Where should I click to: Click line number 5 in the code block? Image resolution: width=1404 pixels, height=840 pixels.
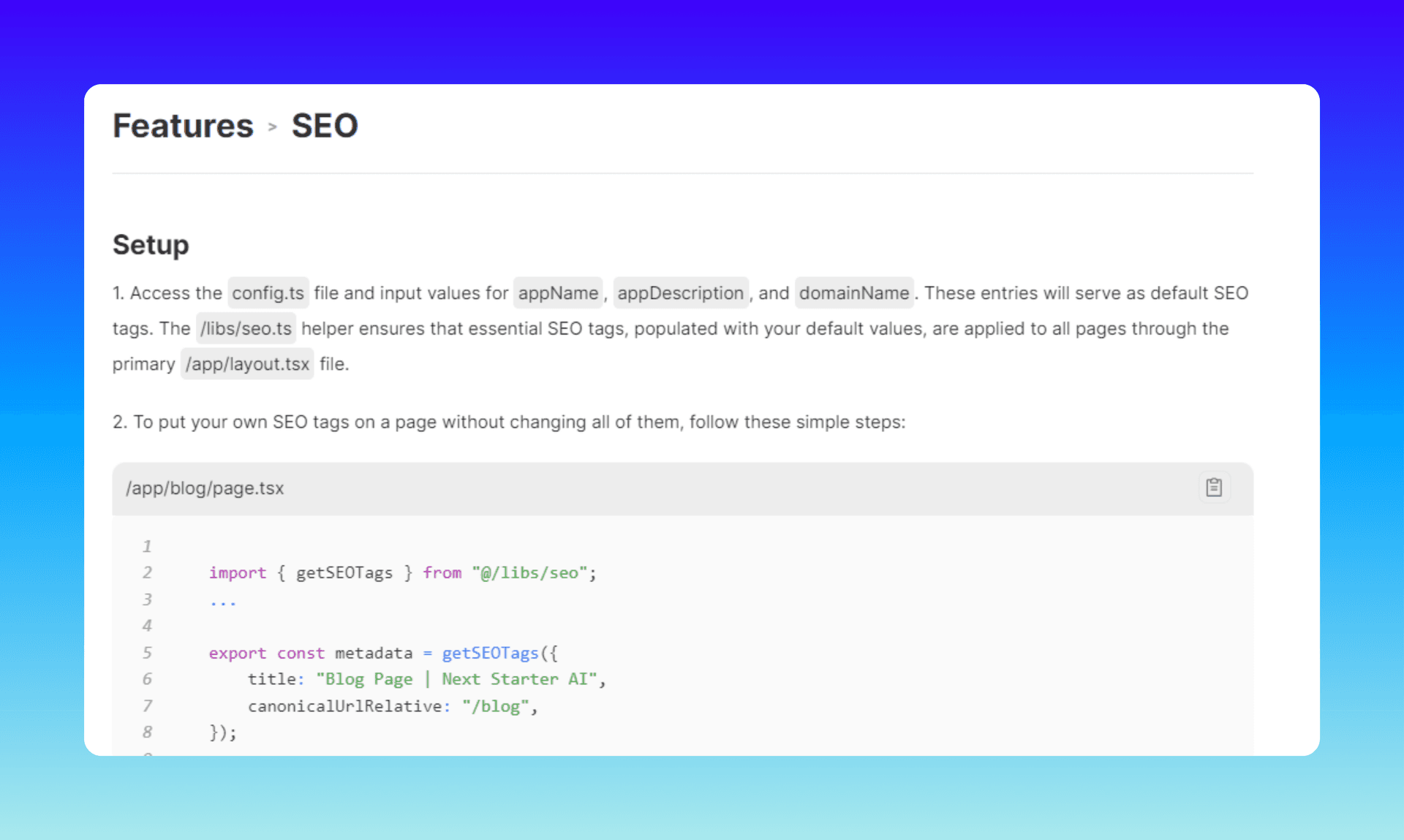[x=147, y=652]
